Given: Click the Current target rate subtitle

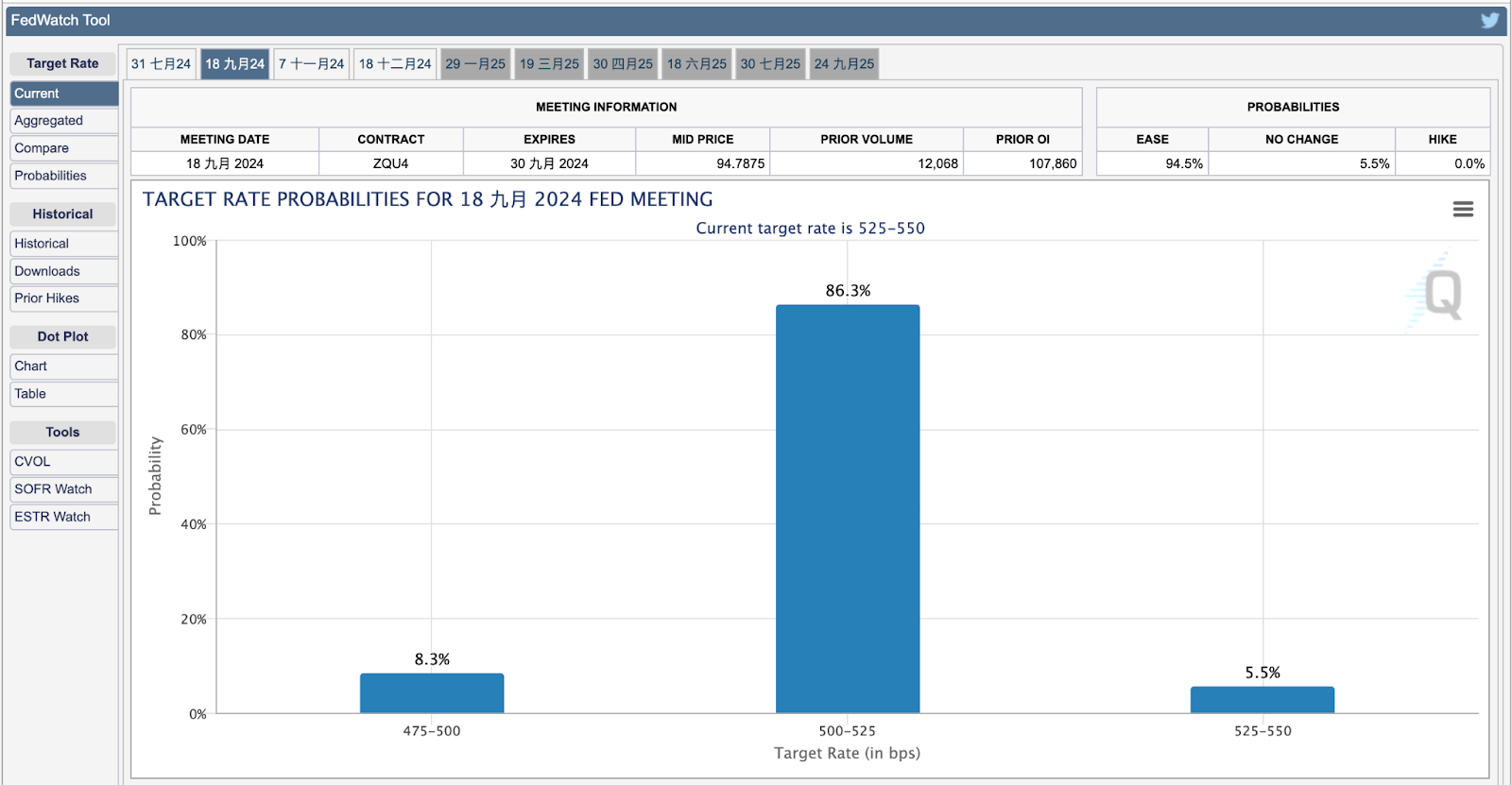Looking at the screenshot, I should (811, 228).
